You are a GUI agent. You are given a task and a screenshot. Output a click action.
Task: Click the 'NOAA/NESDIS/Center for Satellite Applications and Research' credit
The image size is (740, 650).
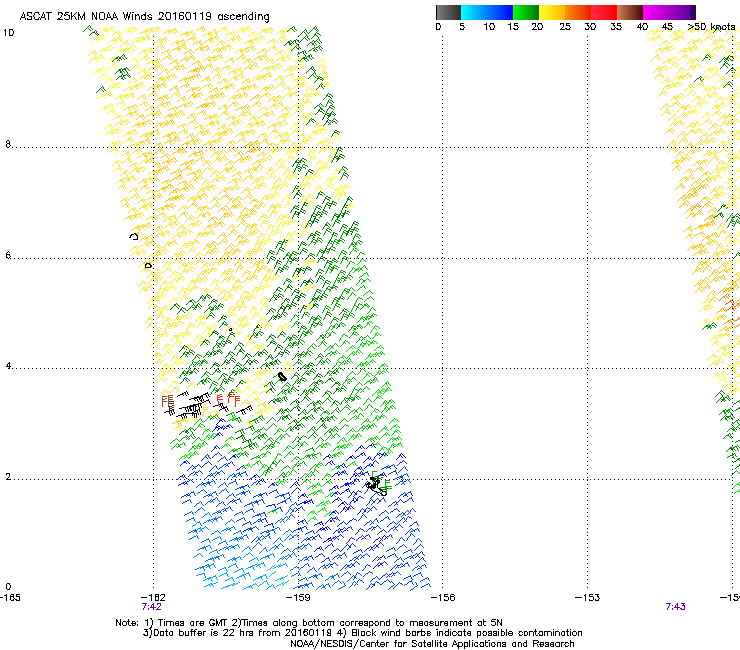(432, 644)
